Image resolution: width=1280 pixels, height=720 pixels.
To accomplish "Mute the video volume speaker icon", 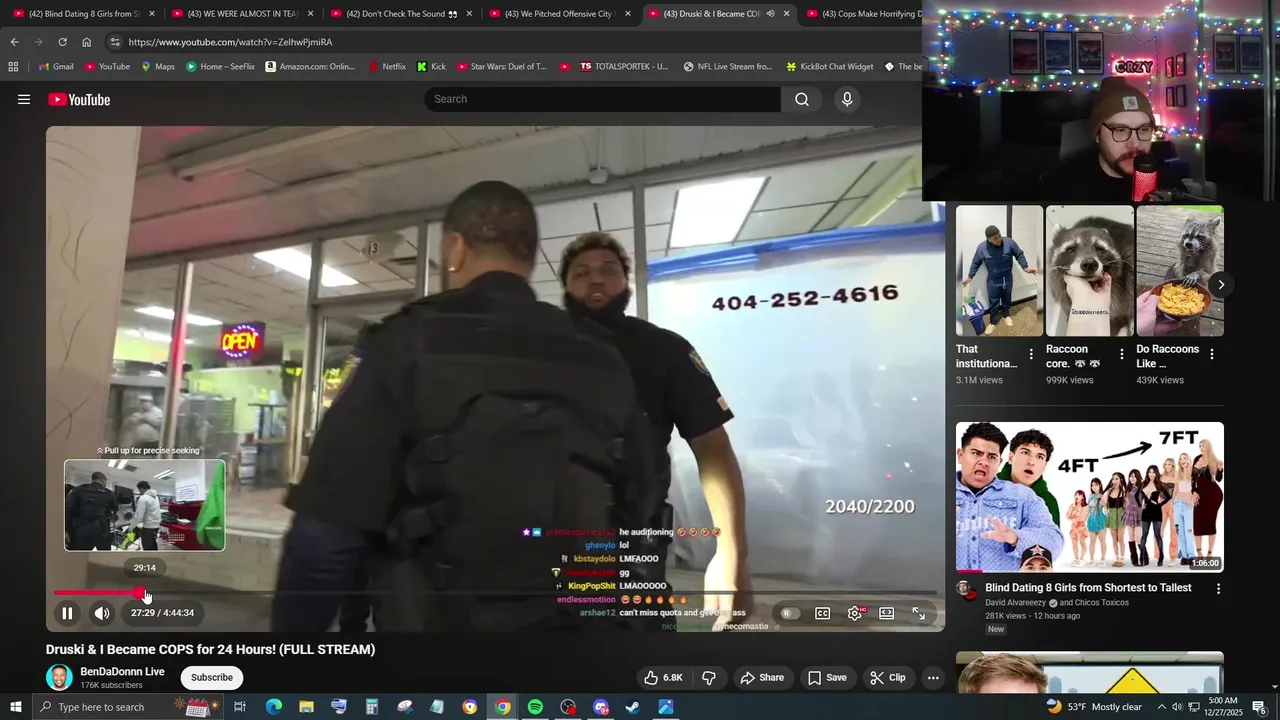I will coord(102,613).
